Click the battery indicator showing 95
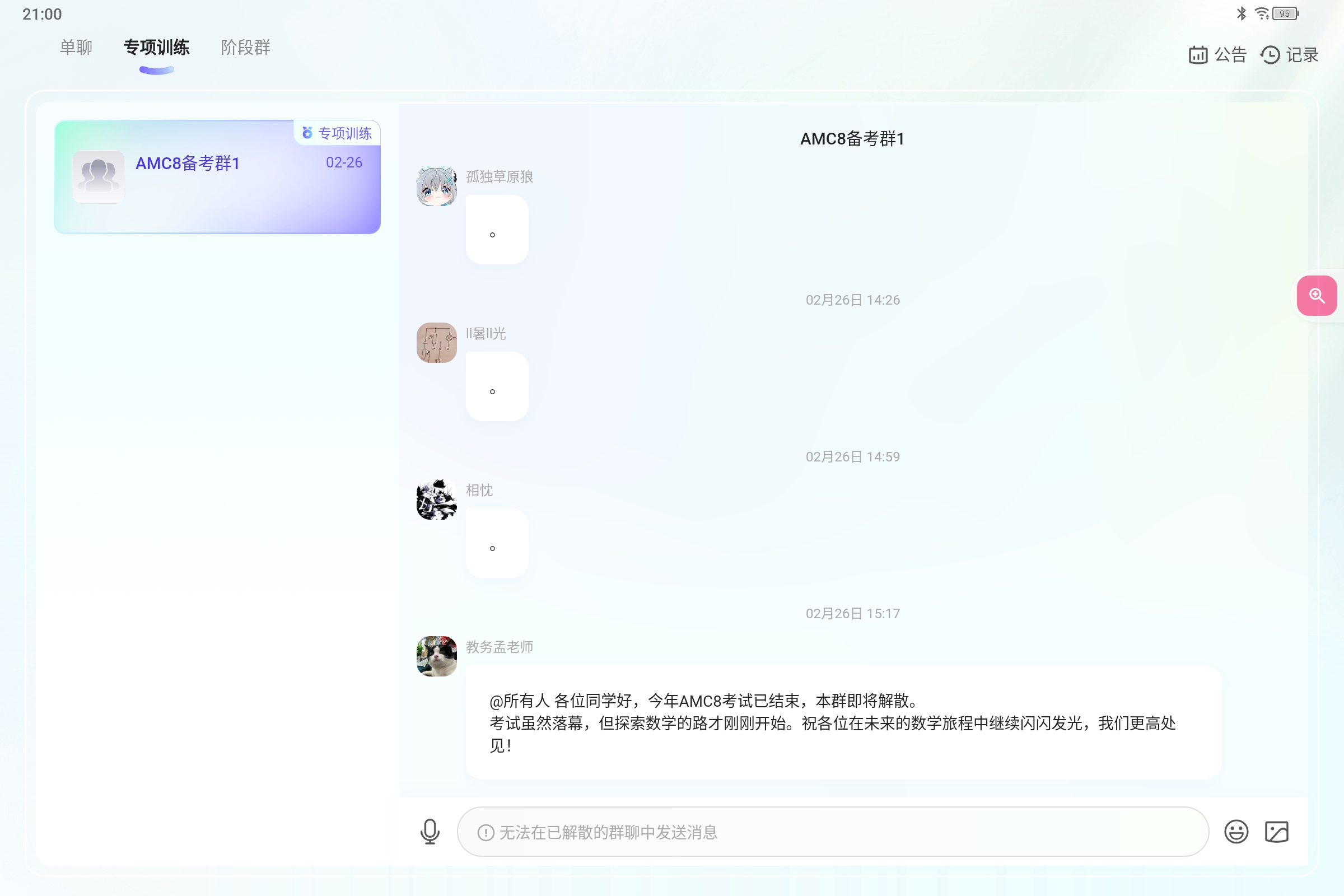The width and height of the screenshot is (1344, 896). tap(1286, 13)
